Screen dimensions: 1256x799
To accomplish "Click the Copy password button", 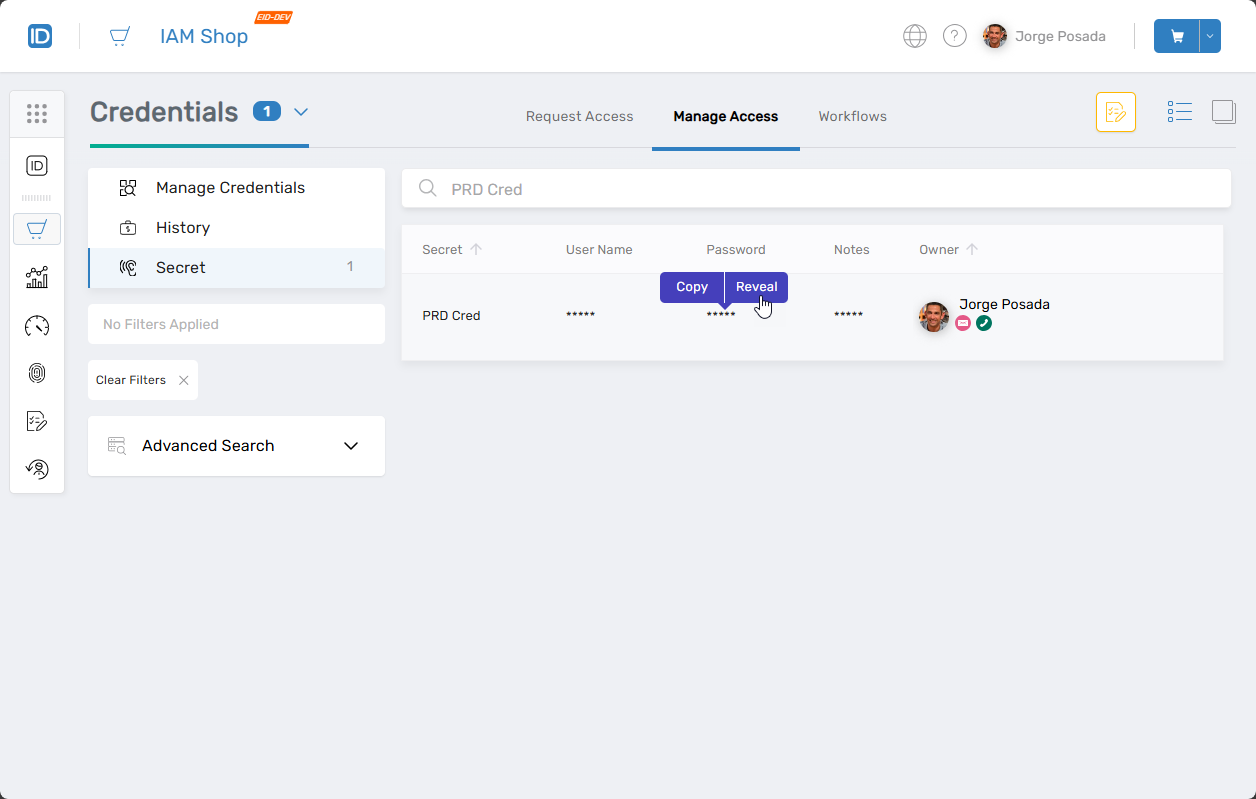I will pyautogui.click(x=691, y=287).
